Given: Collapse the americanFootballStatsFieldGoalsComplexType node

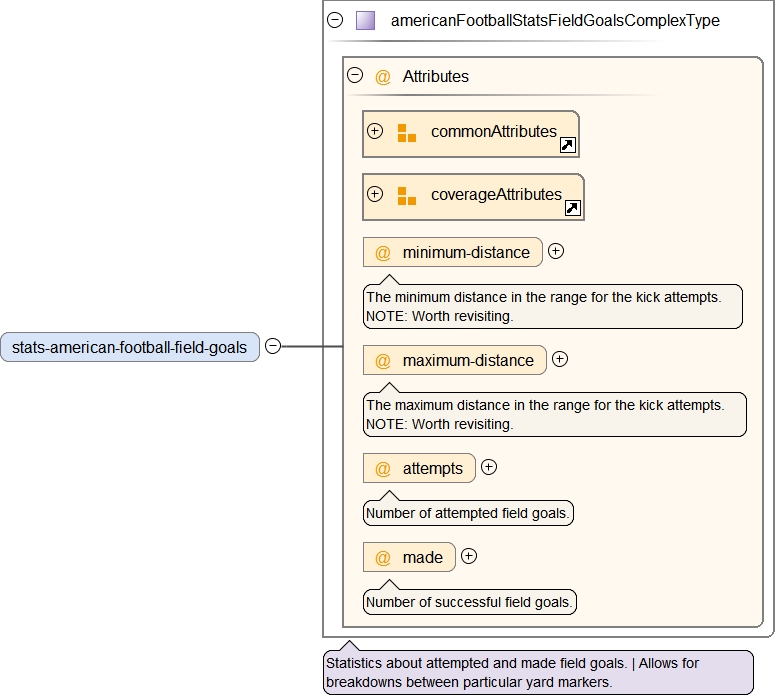Looking at the screenshot, I should 335,20.
